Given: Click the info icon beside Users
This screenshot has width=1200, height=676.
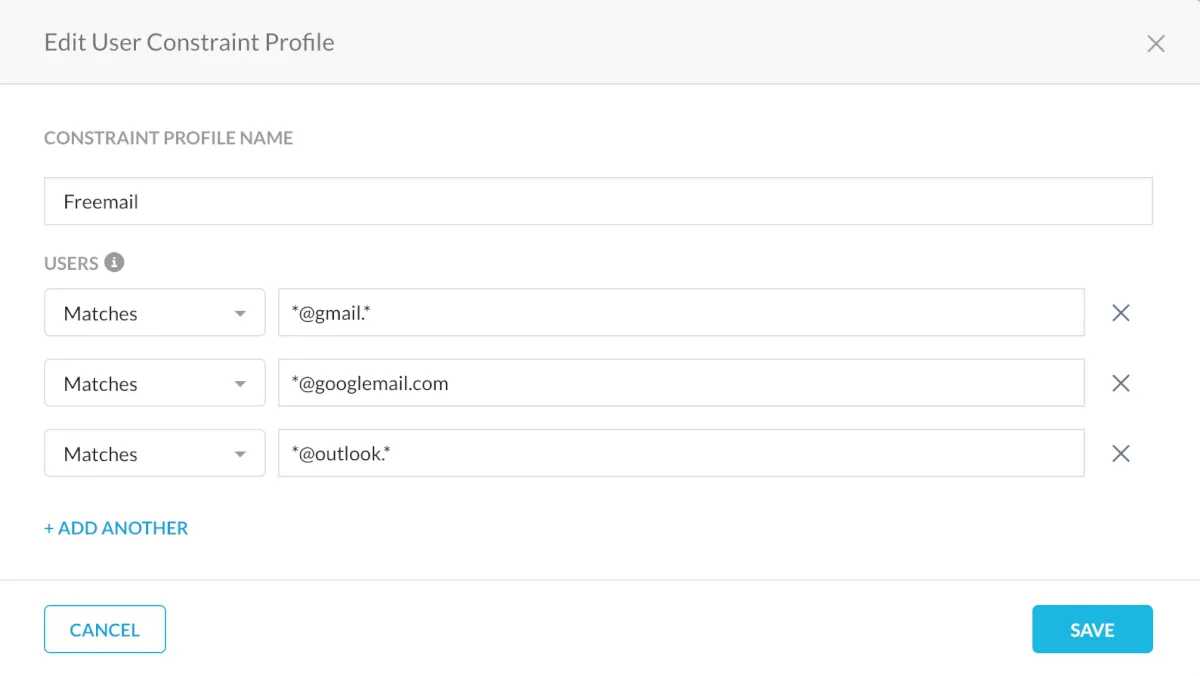Looking at the screenshot, I should [115, 263].
